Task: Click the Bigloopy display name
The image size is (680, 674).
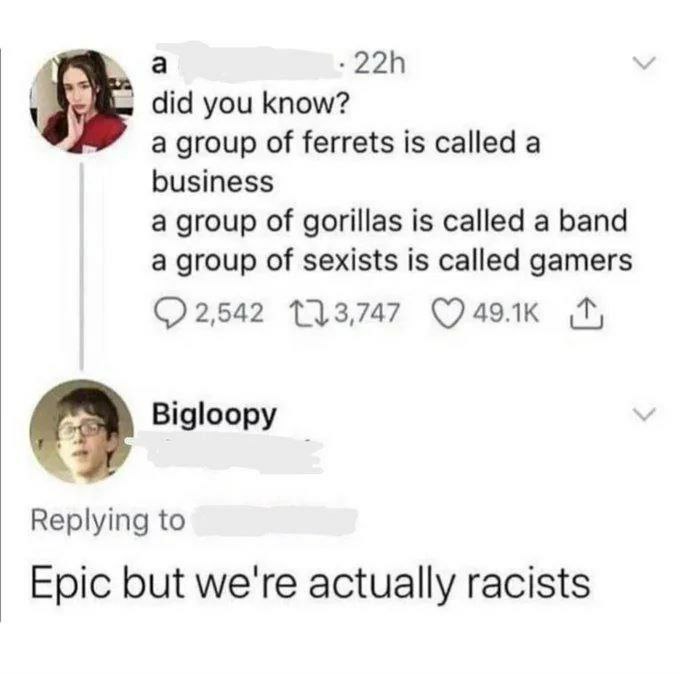Action: click(213, 414)
